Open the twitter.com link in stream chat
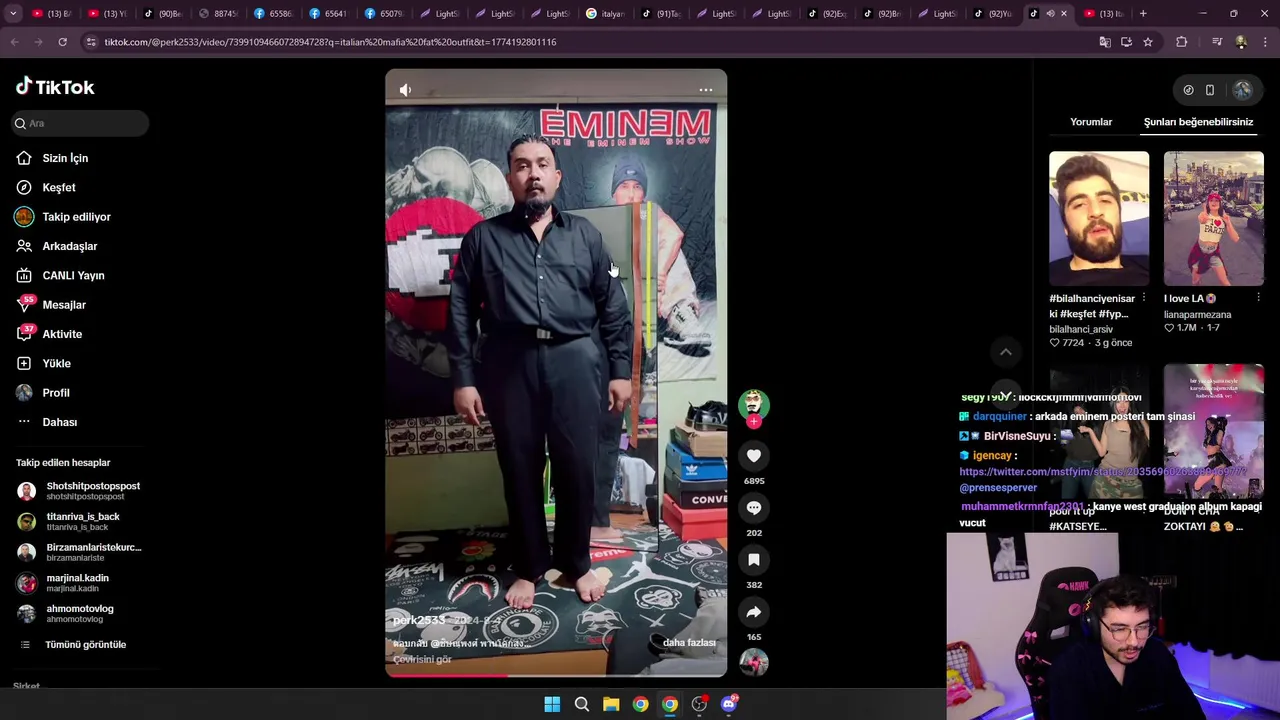Screen dimensions: 1280x720 tap(1102, 471)
